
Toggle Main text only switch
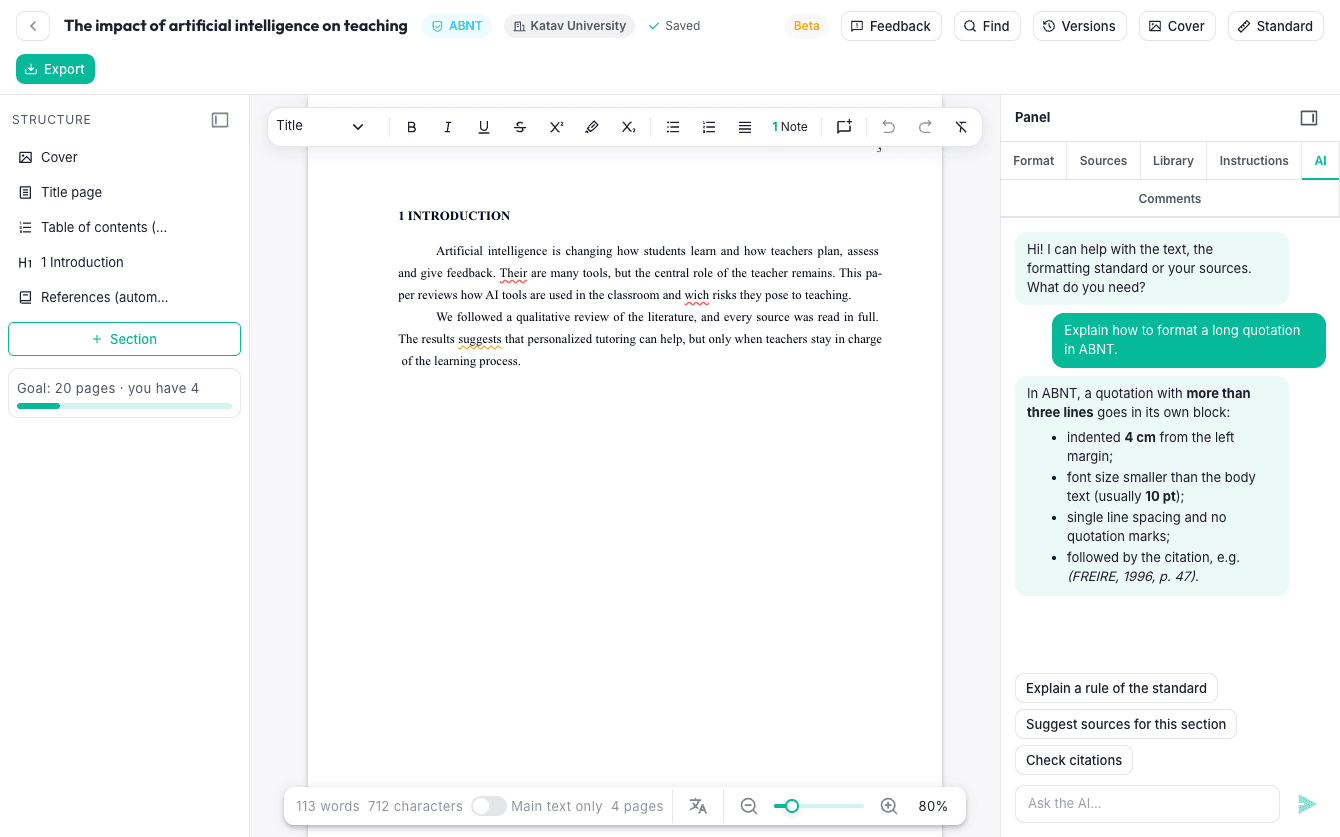[488, 806]
